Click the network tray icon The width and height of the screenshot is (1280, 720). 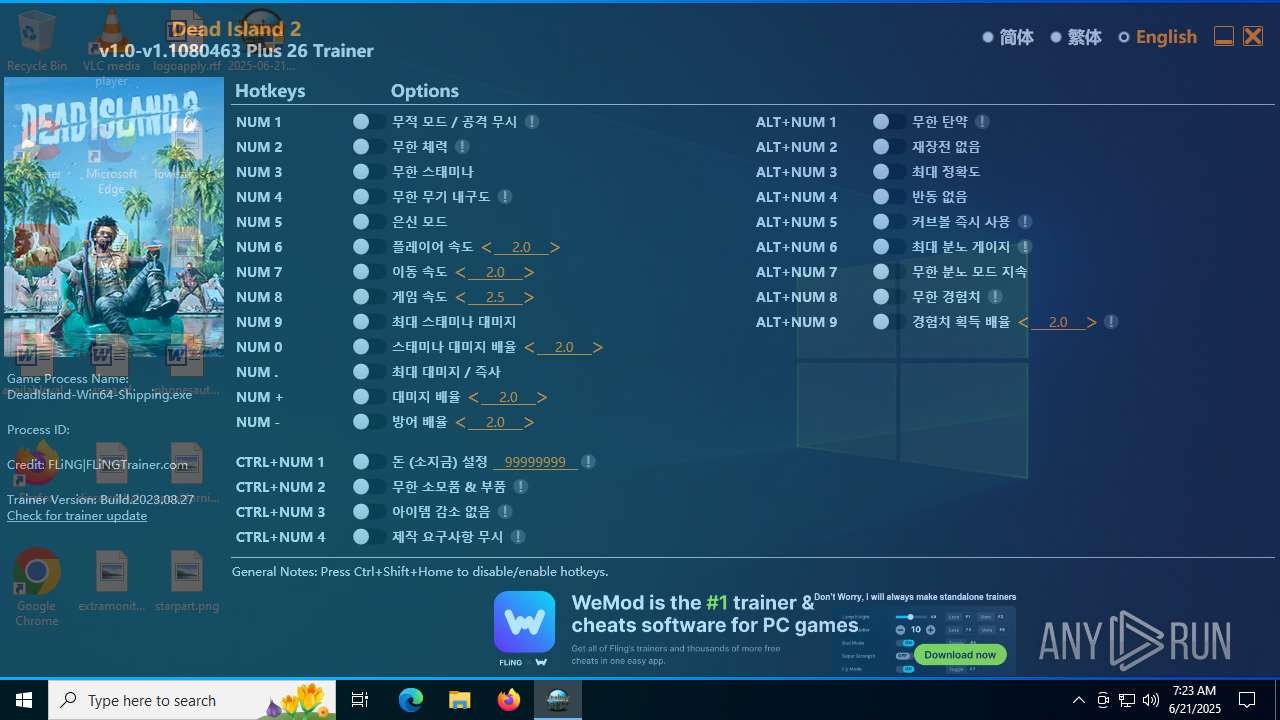click(1127, 700)
